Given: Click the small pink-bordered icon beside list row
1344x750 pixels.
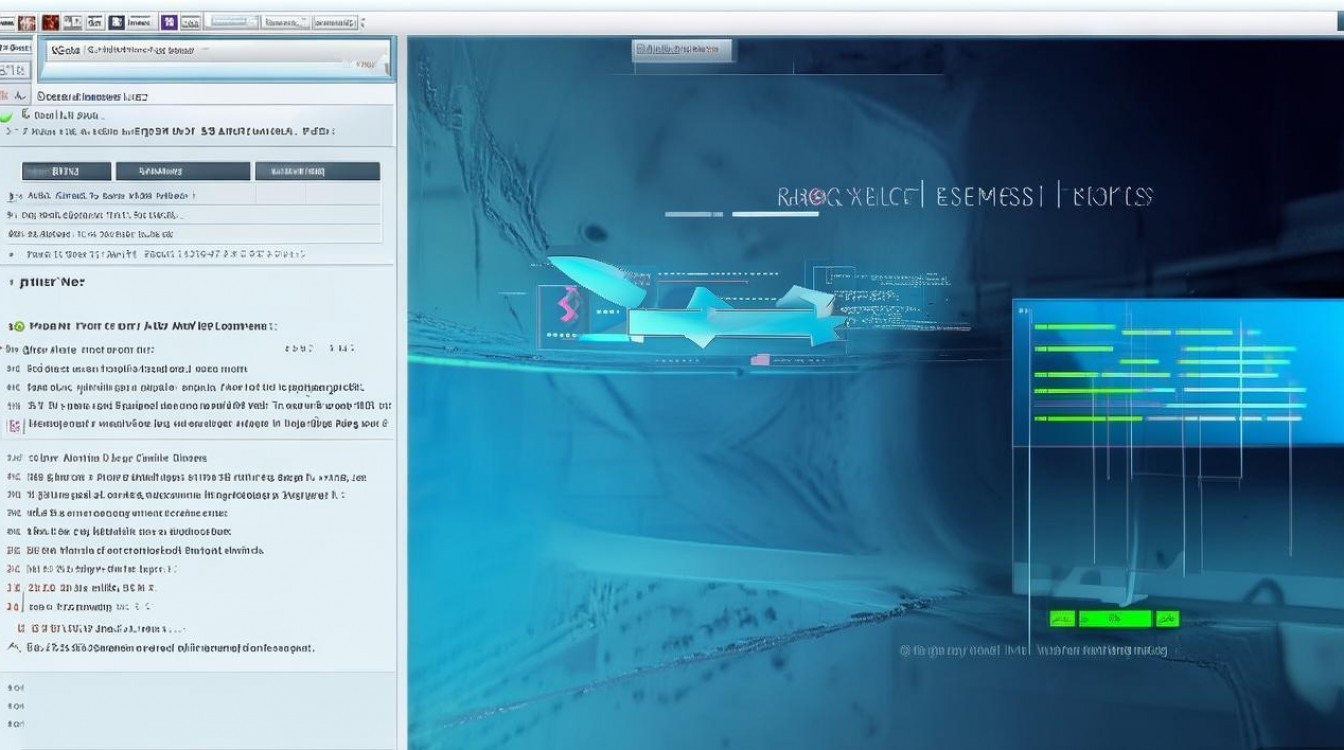Looking at the screenshot, I should pyautogui.click(x=14, y=425).
